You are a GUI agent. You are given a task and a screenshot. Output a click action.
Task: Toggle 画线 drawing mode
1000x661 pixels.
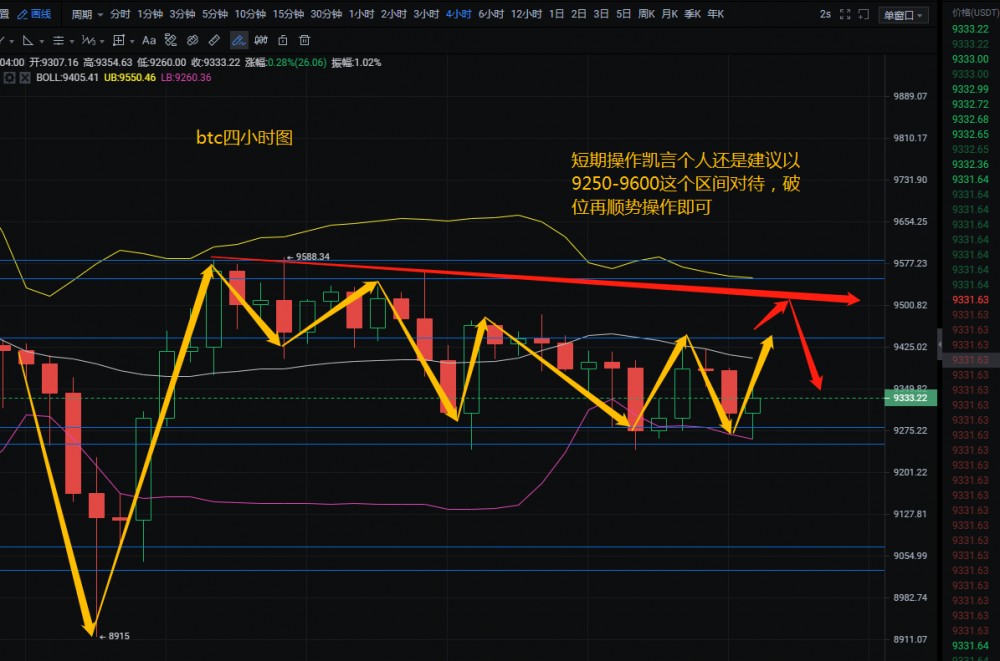35,15
